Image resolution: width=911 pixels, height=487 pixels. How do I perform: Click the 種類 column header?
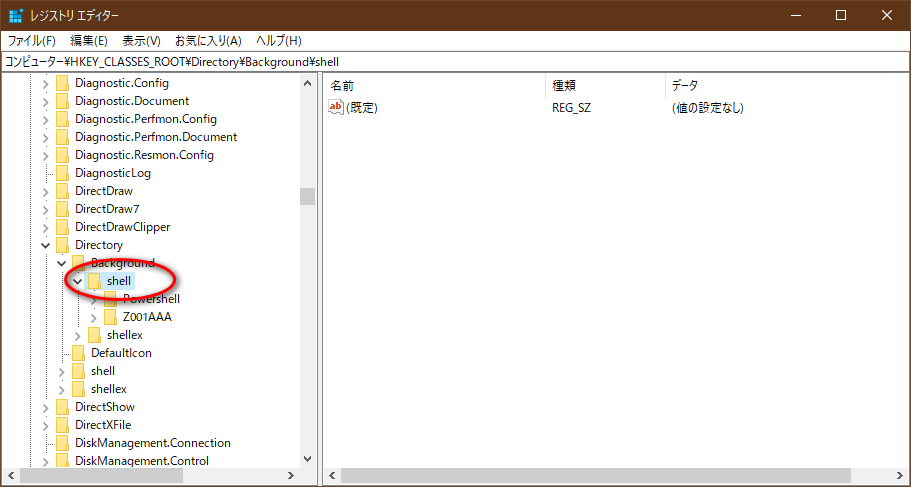click(564, 85)
